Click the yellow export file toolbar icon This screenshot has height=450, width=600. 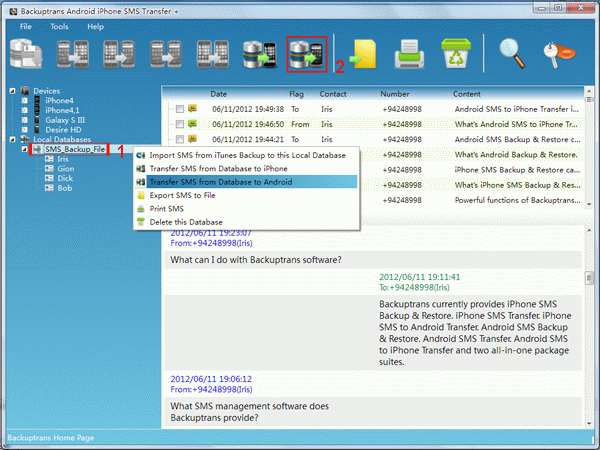pyautogui.click(x=361, y=55)
